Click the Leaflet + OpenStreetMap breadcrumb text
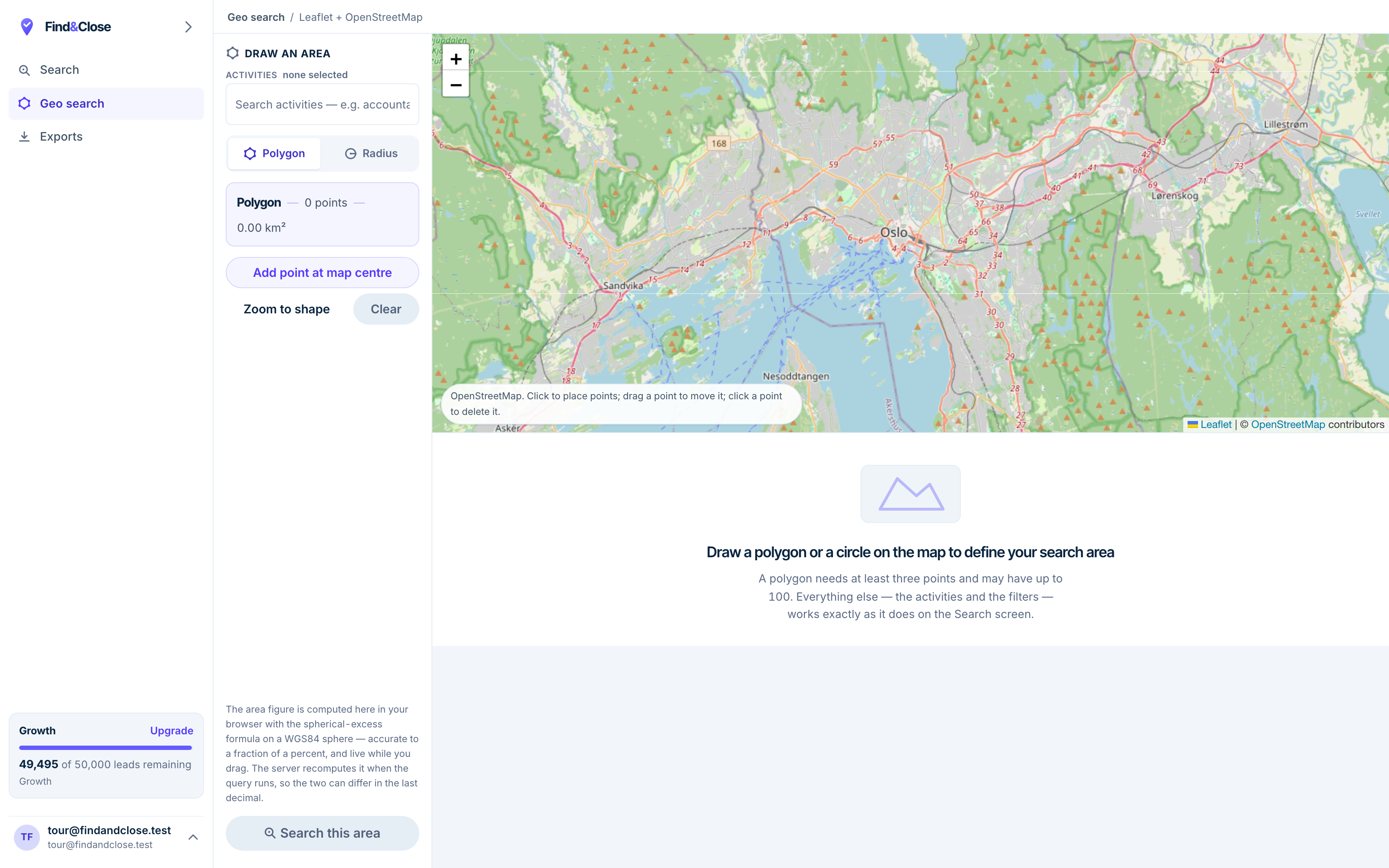Screen dimensions: 1389x868 [x=360, y=17]
